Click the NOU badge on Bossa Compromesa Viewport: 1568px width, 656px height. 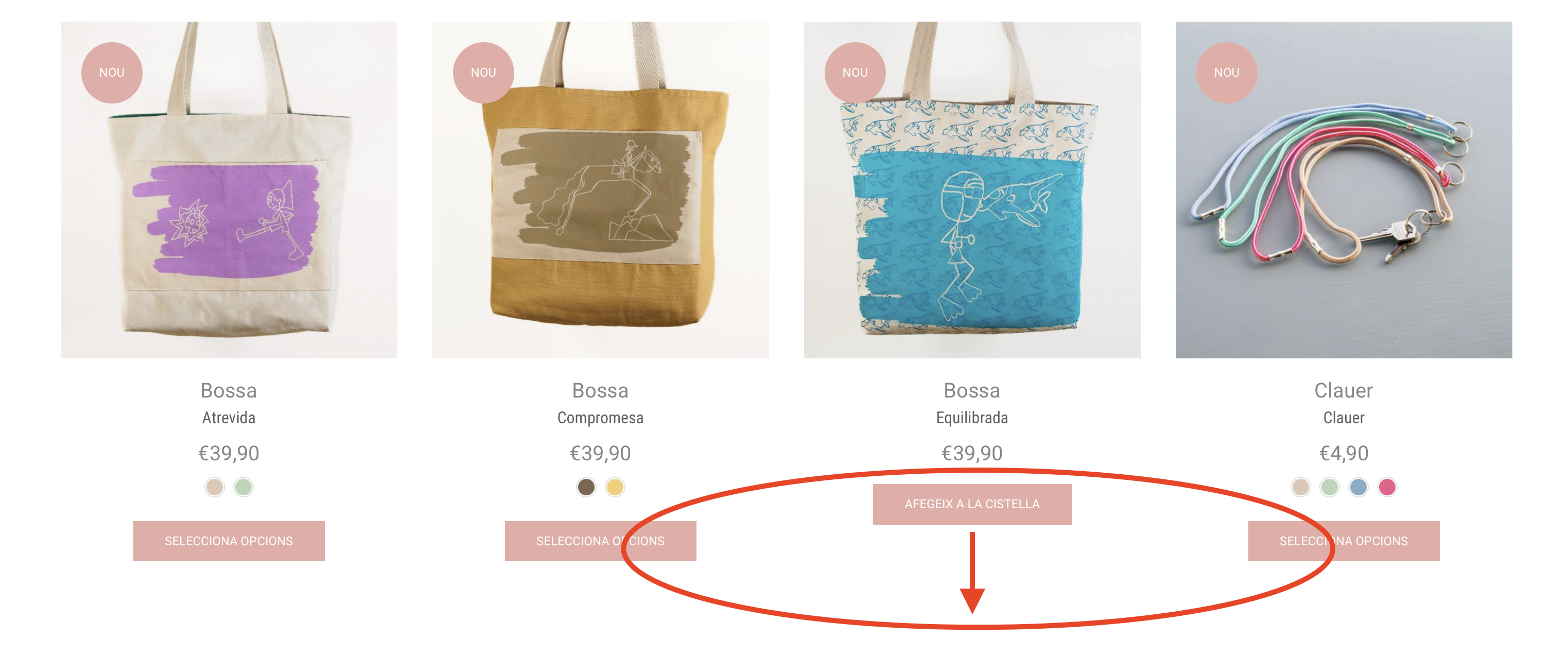[x=483, y=73]
